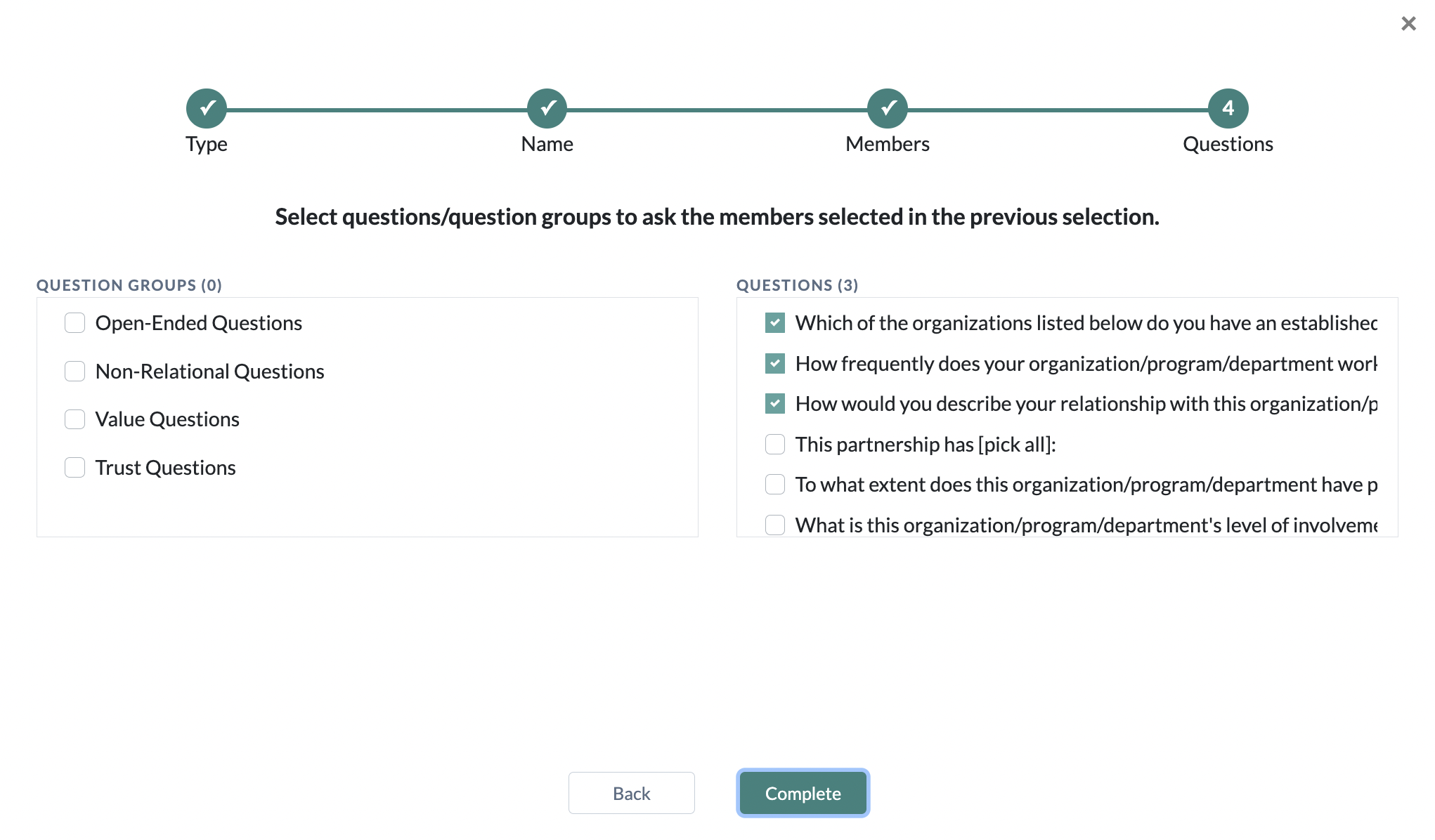Click the step 4 Questions circle

click(1228, 108)
